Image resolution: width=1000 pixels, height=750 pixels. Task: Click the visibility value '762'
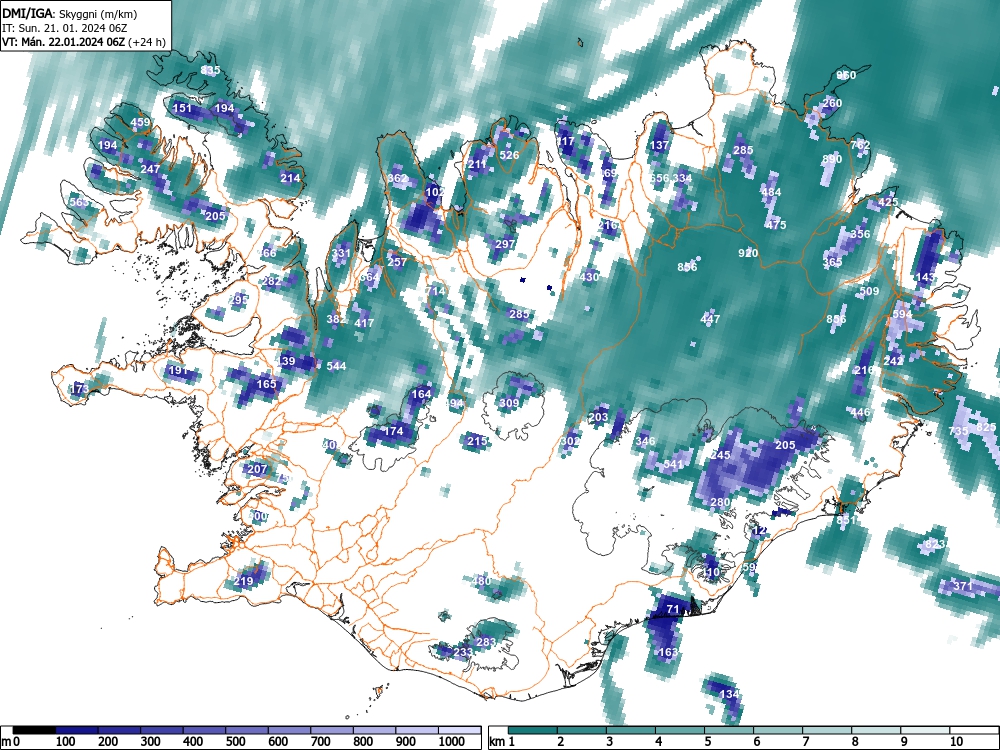point(860,145)
